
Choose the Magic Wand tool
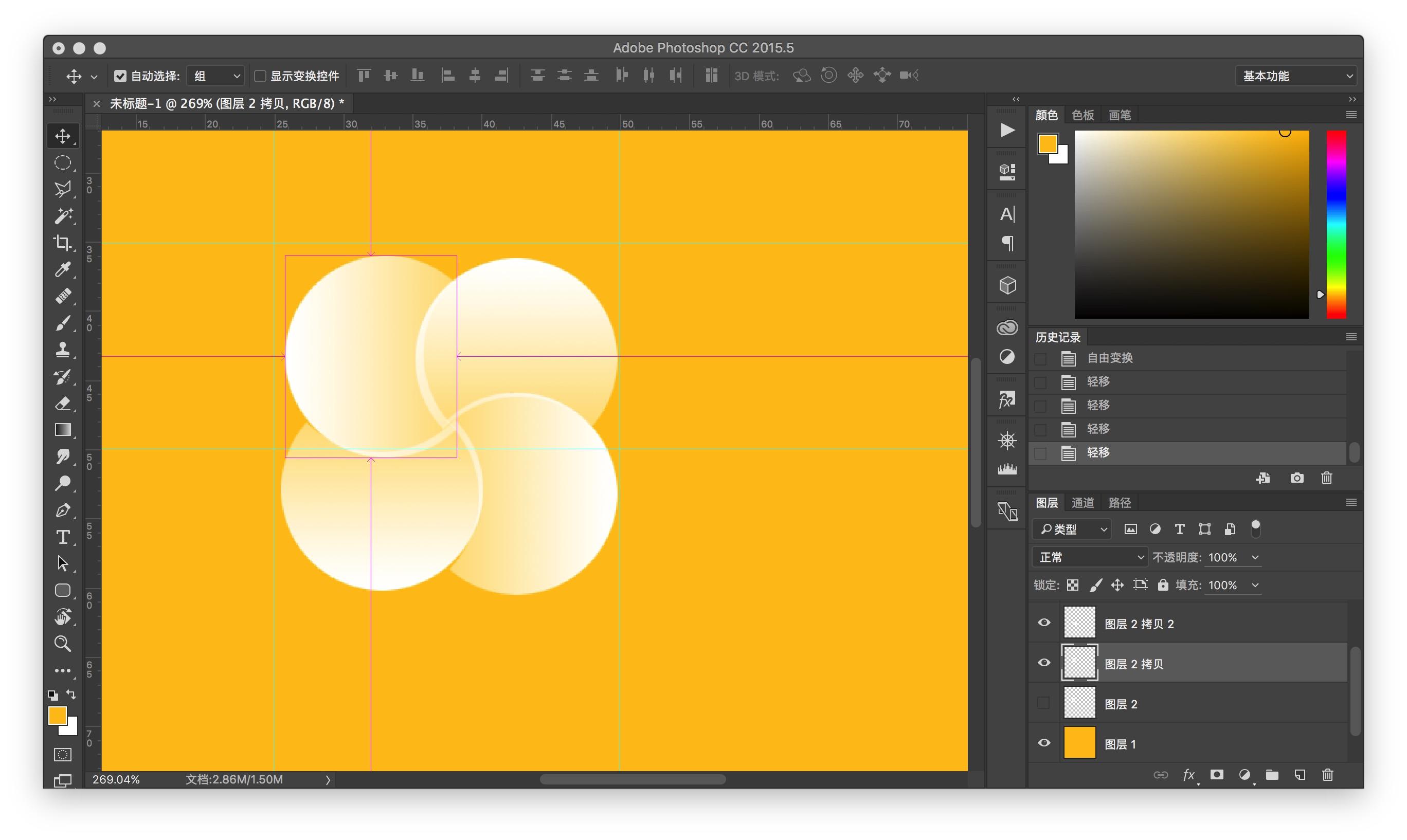point(62,216)
